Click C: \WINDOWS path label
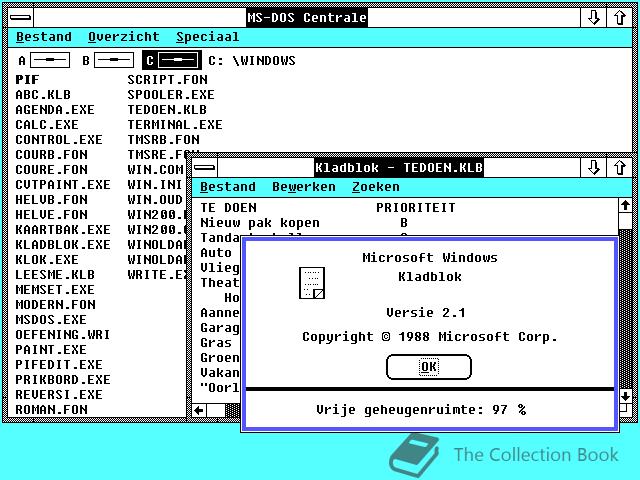Image resolution: width=640 pixels, height=480 pixels. click(x=251, y=61)
